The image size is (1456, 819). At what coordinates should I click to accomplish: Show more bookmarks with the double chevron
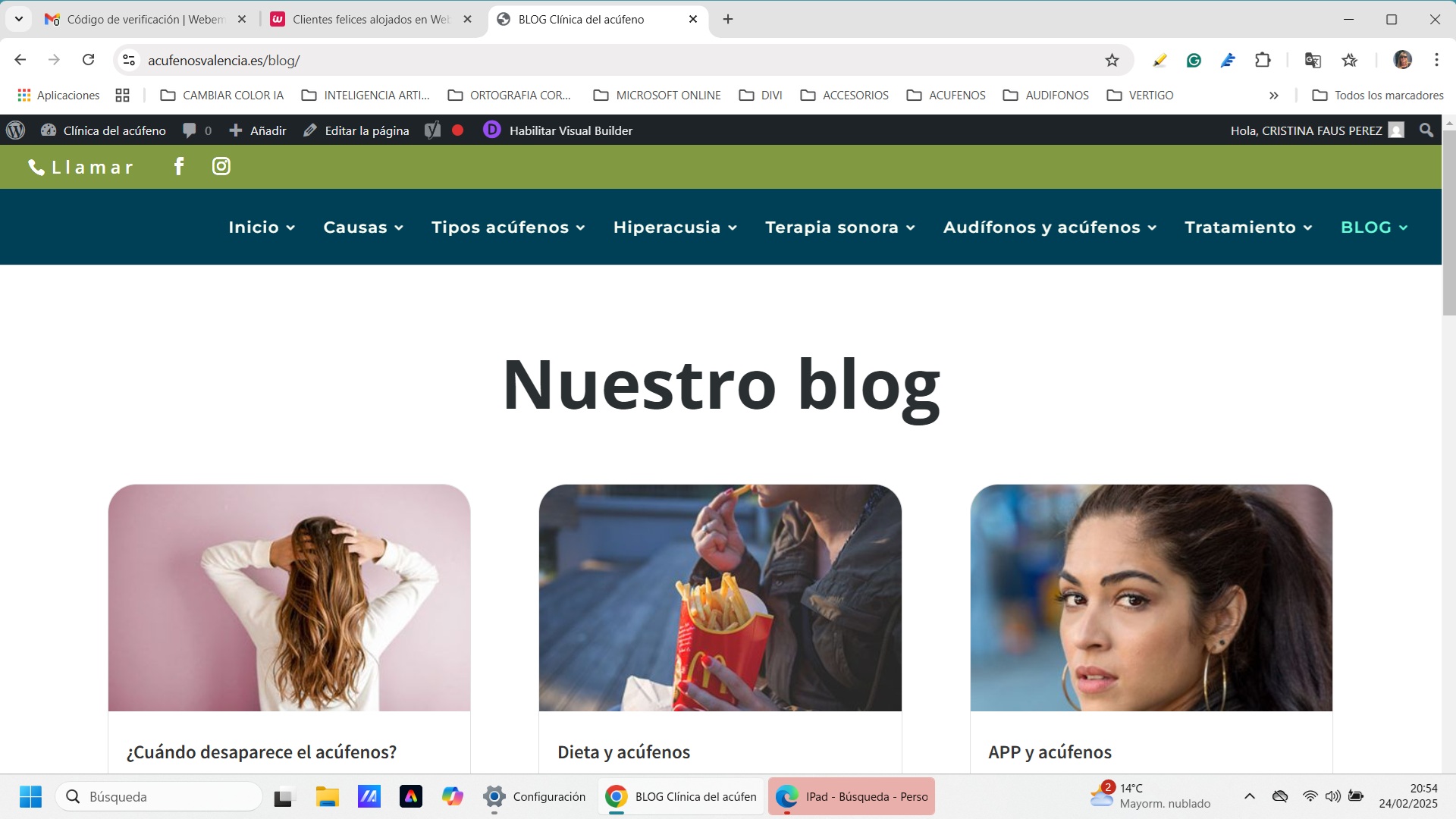(x=1273, y=96)
